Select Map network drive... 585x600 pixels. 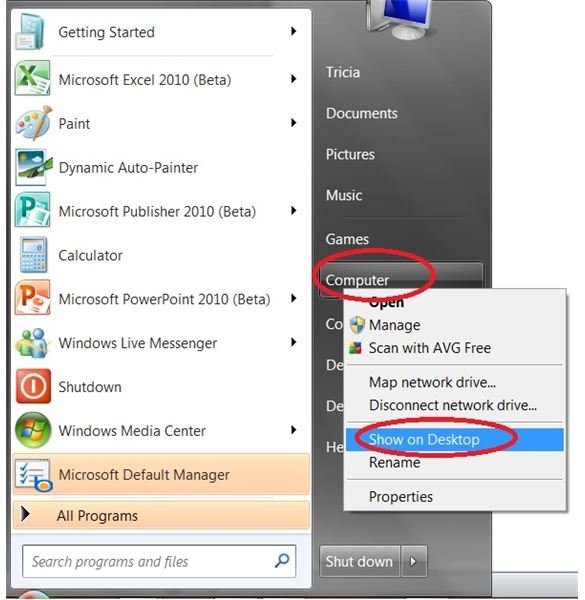point(455,382)
